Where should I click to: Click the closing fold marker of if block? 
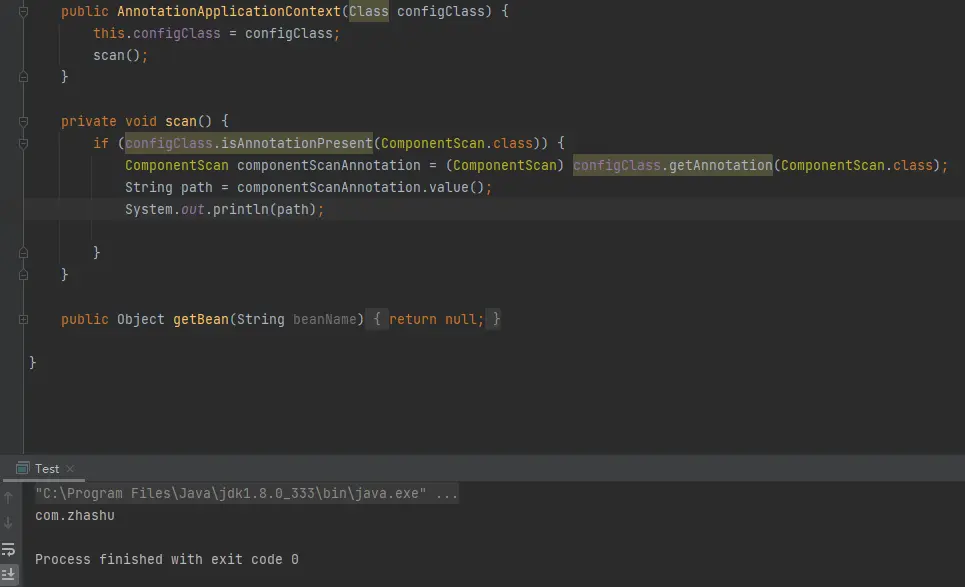coord(23,252)
